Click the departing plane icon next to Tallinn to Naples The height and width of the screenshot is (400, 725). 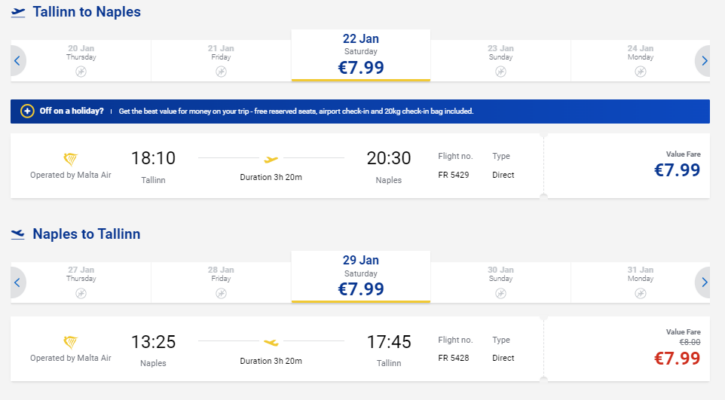pyautogui.click(x=18, y=12)
